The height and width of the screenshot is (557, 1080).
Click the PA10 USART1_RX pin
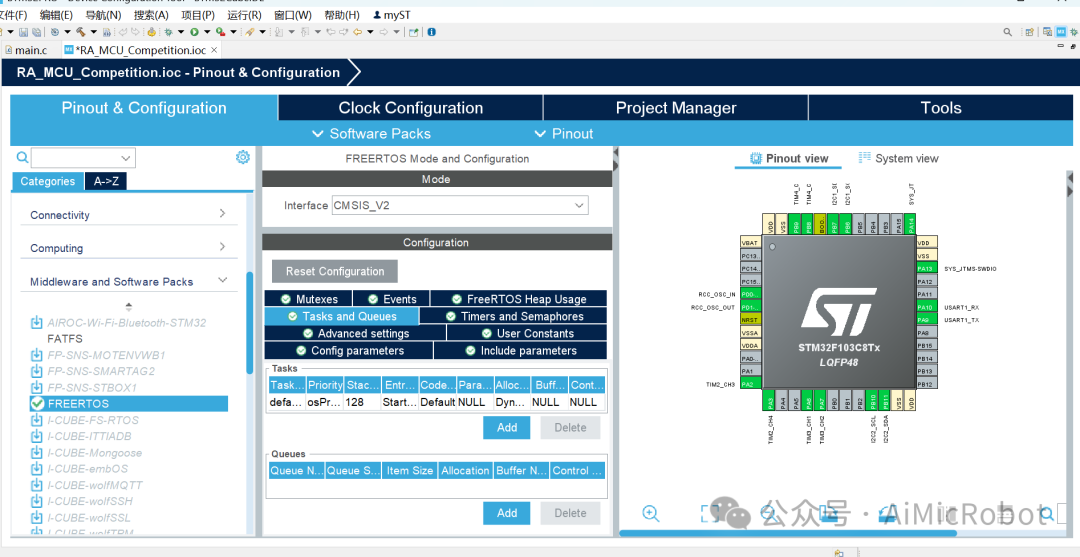click(x=926, y=307)
